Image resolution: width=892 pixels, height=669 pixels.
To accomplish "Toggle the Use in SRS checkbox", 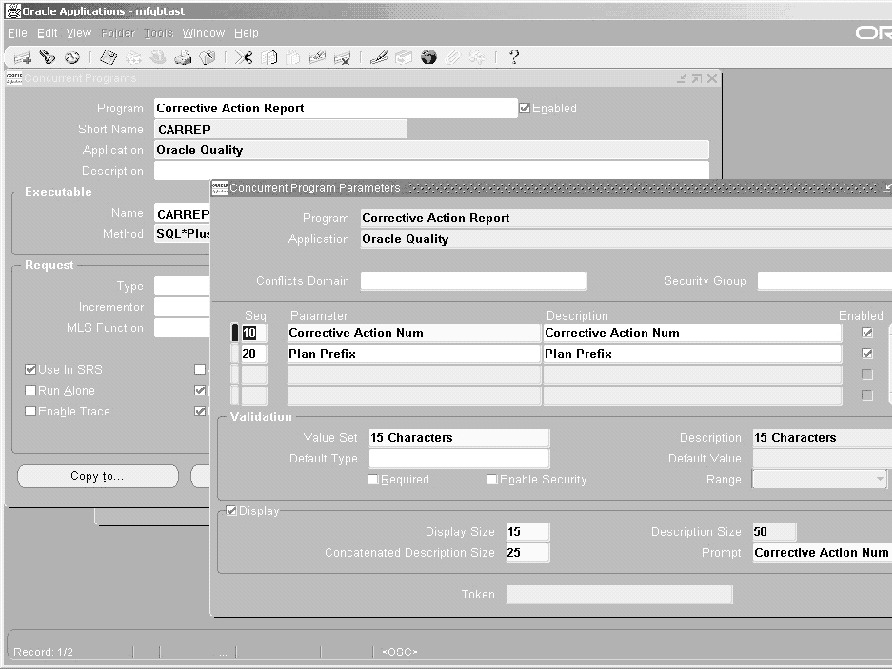I will click(x=31, y=370).
